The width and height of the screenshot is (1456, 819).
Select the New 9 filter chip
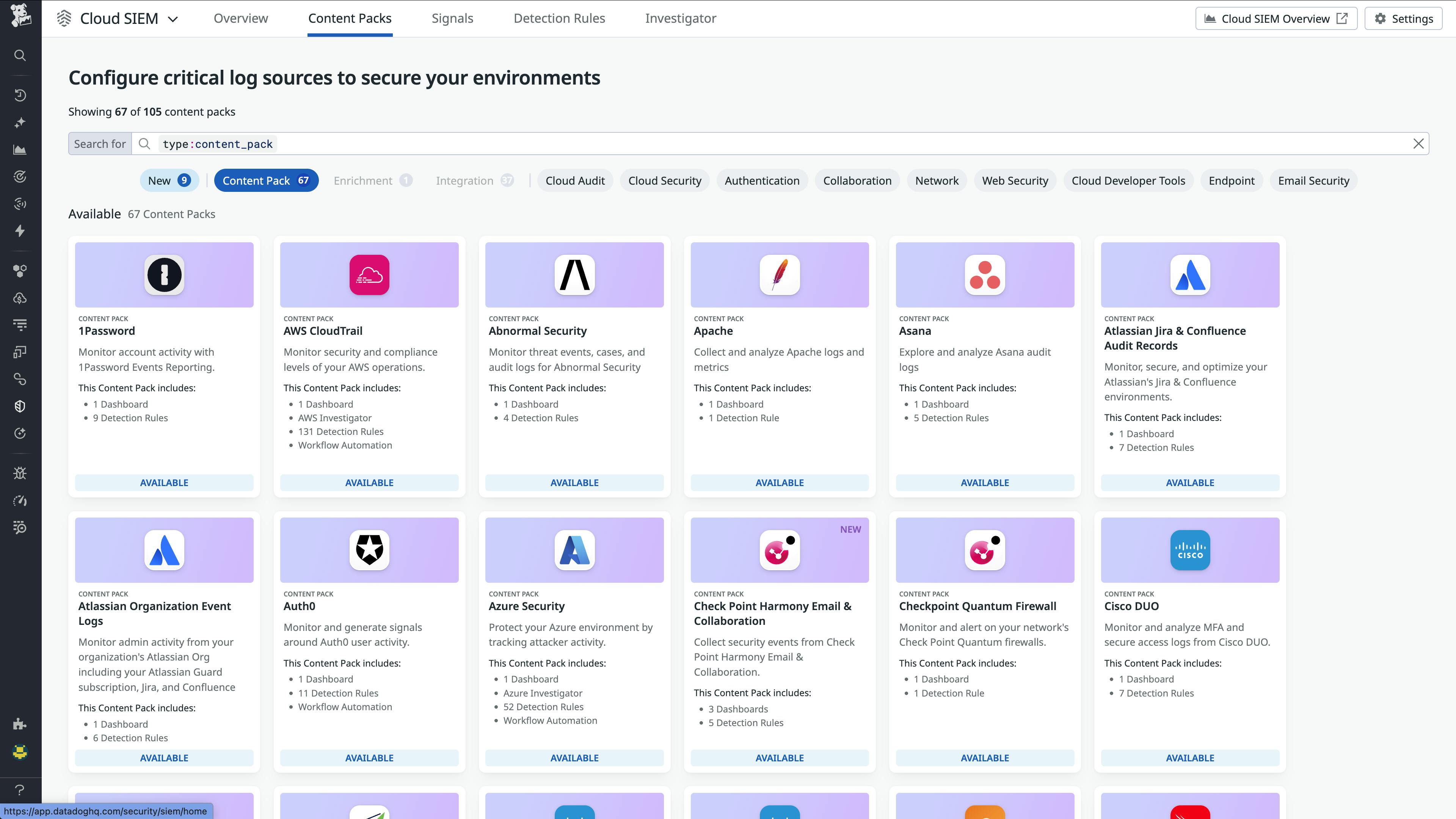click(169, 180)
